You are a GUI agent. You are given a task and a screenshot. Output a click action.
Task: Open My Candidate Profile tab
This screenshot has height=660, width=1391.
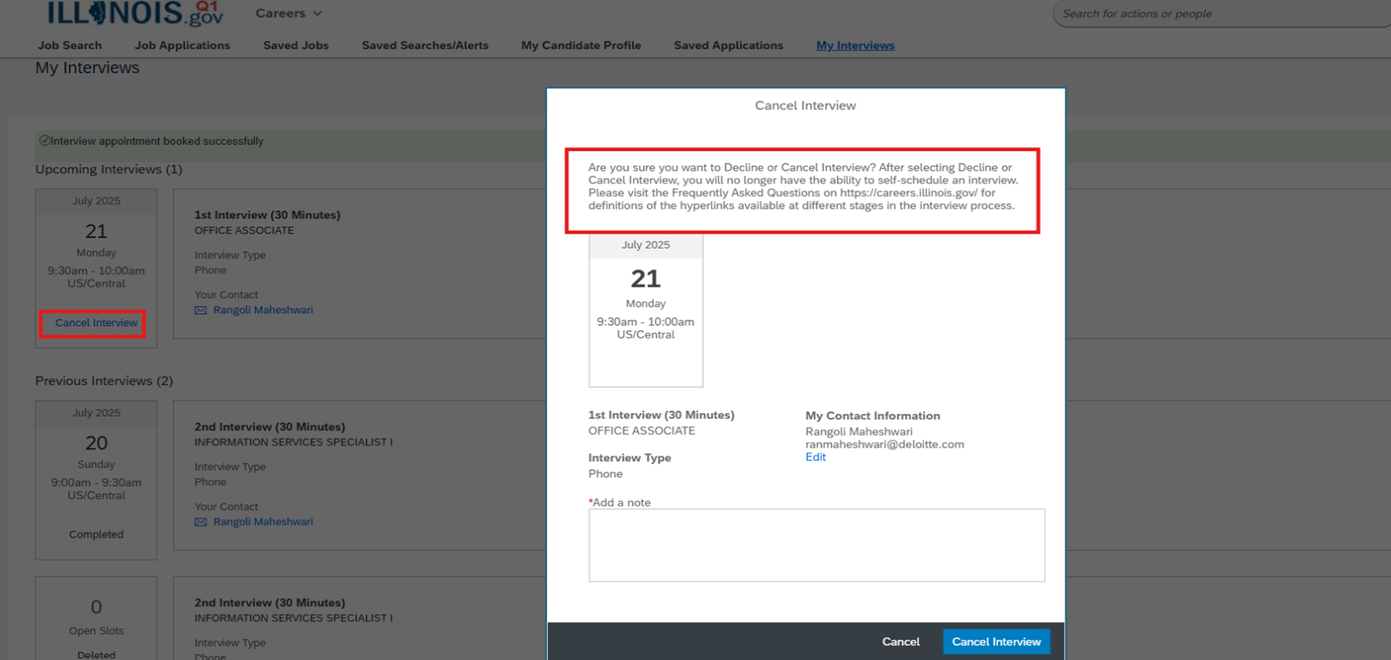tap(581, 45)
